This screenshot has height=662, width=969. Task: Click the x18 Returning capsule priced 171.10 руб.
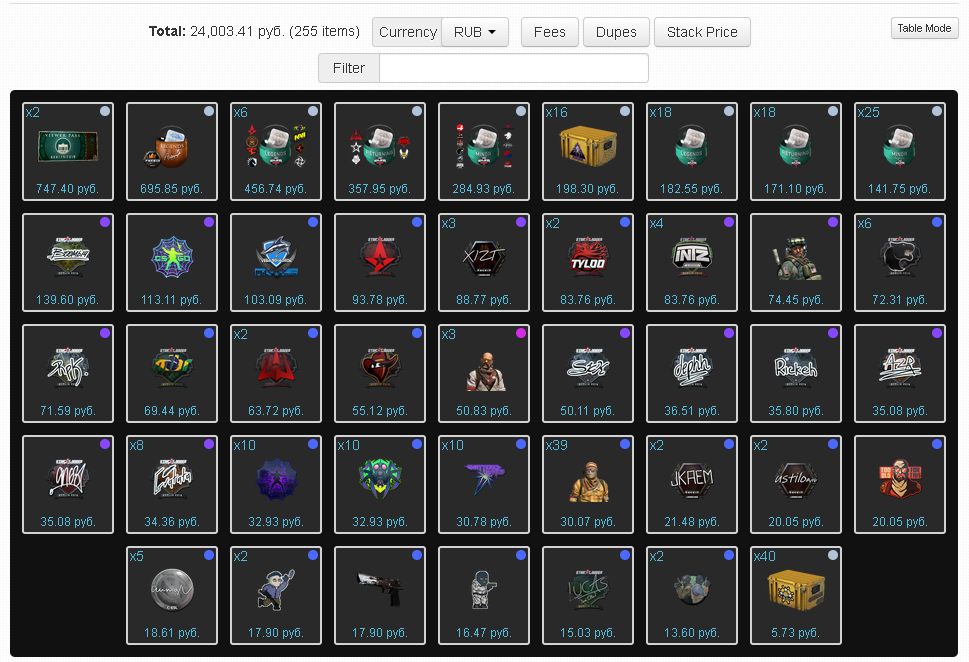[x=795, y=151]
